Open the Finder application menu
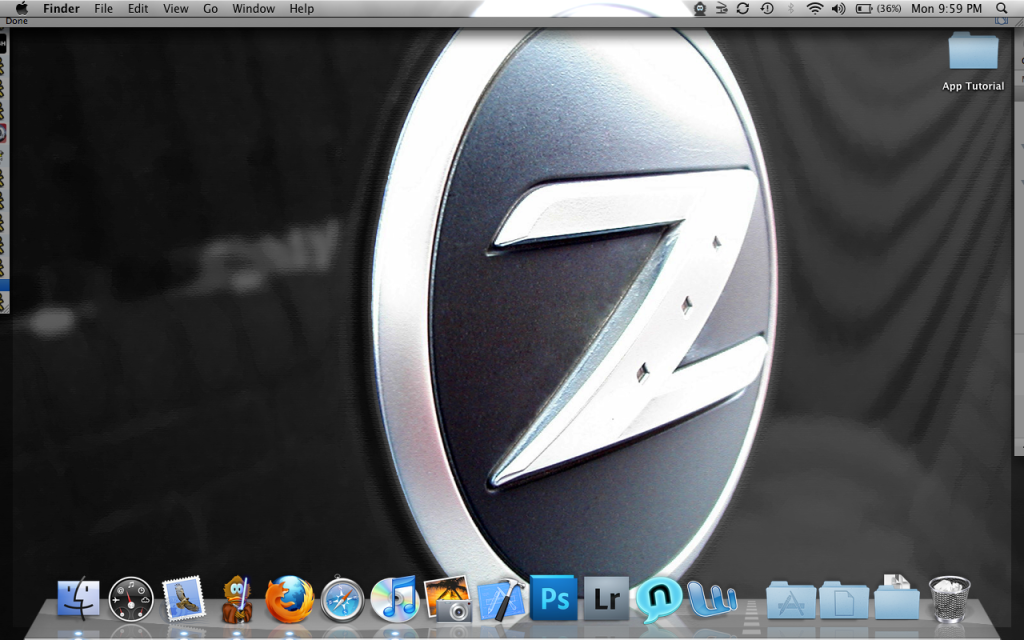Image resolution: width=1024 pixels, height=640 pixels. tap(61, 8)
